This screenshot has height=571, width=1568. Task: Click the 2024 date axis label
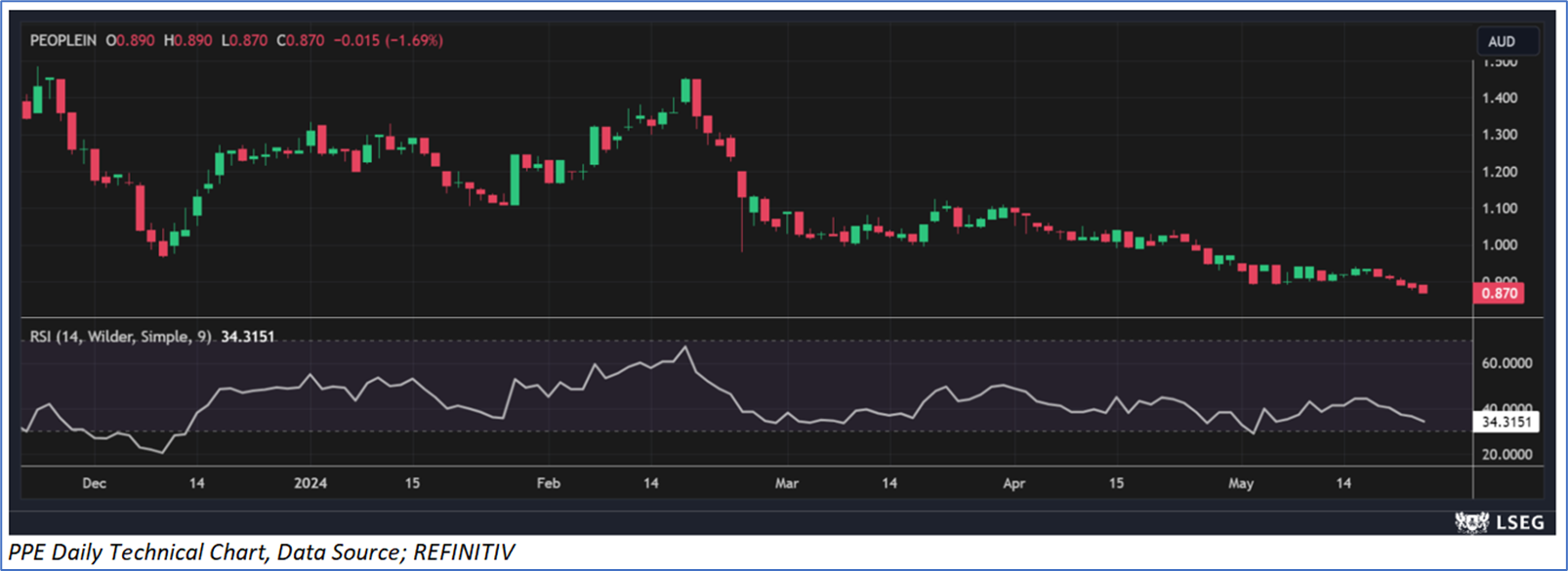[310, 483]
